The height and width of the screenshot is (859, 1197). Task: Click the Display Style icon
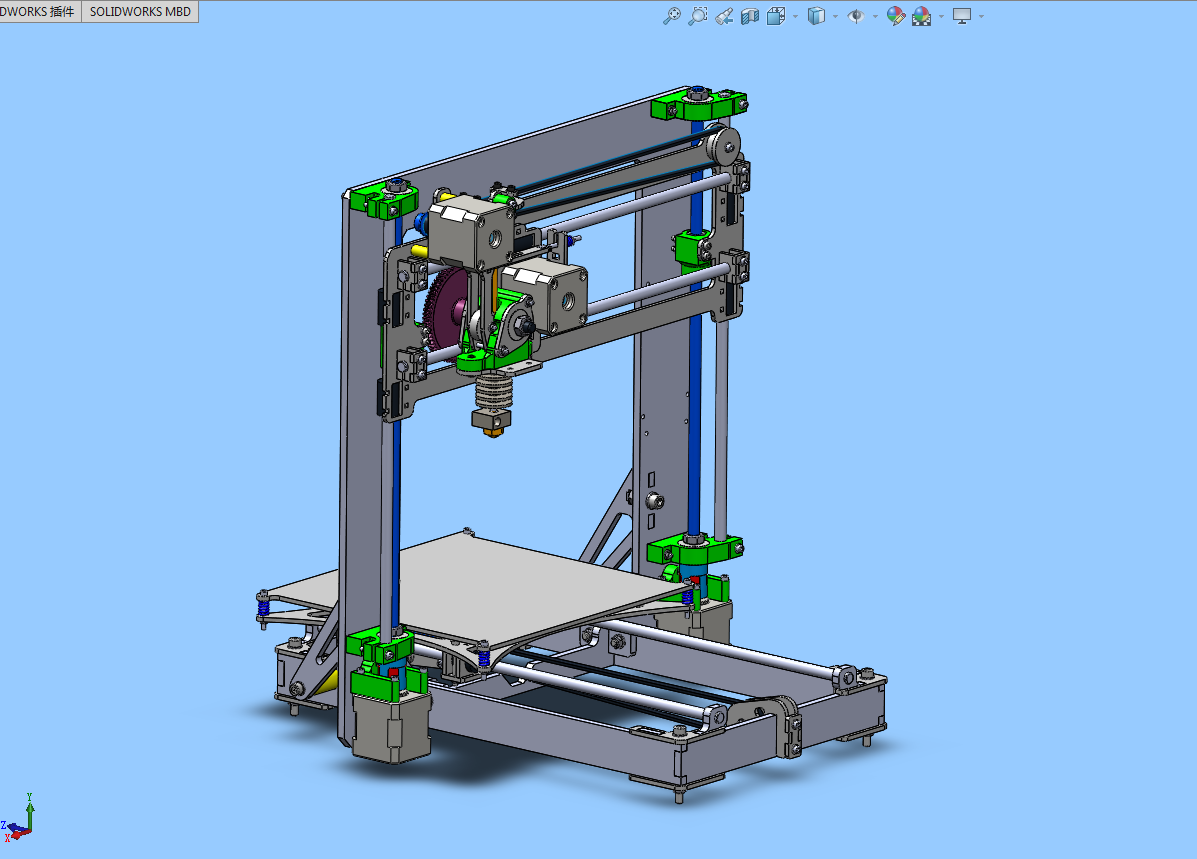(816, 16)
